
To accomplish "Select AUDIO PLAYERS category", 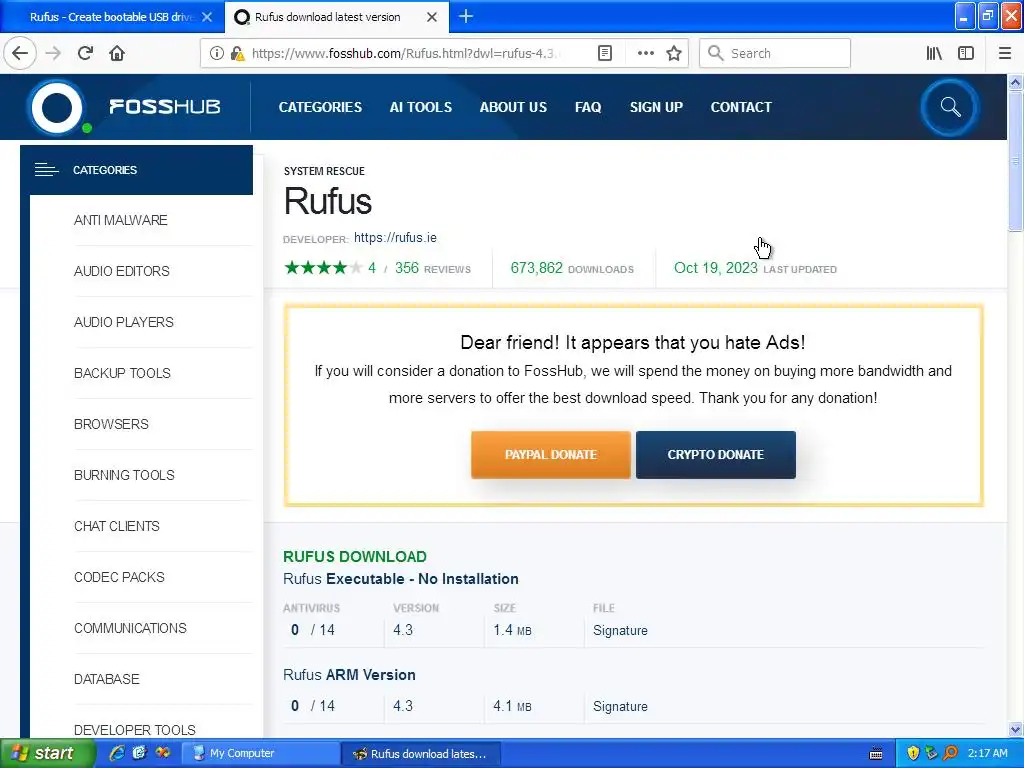I will coord(123,322).
